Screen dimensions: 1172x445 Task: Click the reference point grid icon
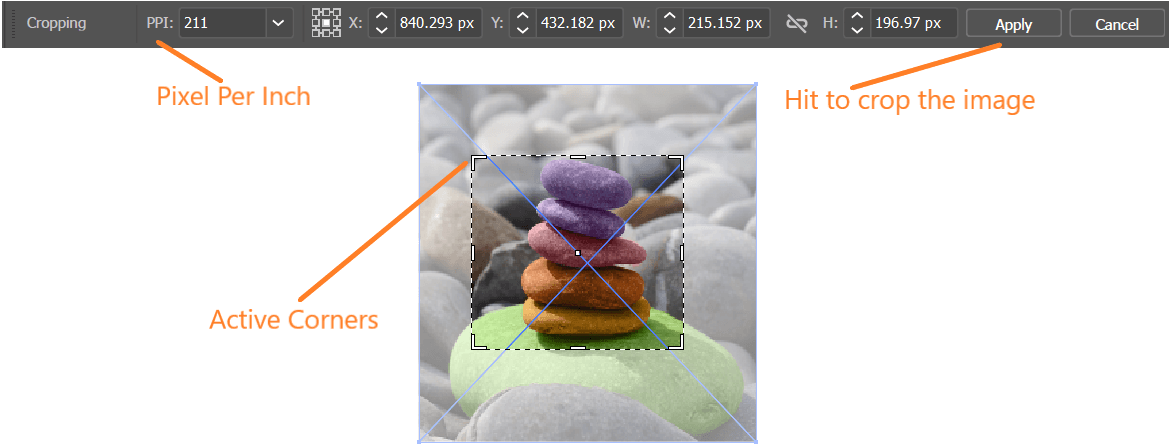326,23
